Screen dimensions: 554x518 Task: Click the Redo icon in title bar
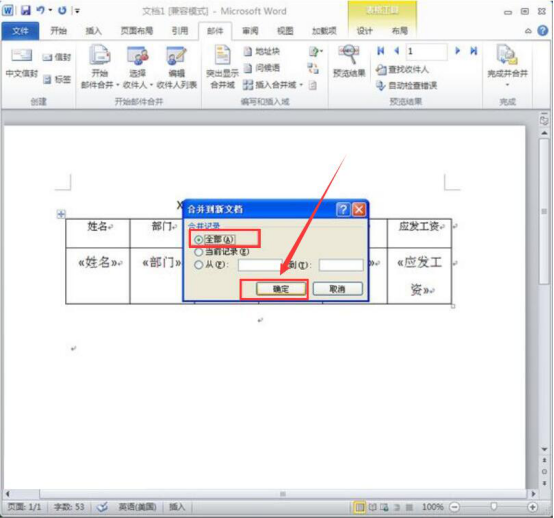pos(62,11)
